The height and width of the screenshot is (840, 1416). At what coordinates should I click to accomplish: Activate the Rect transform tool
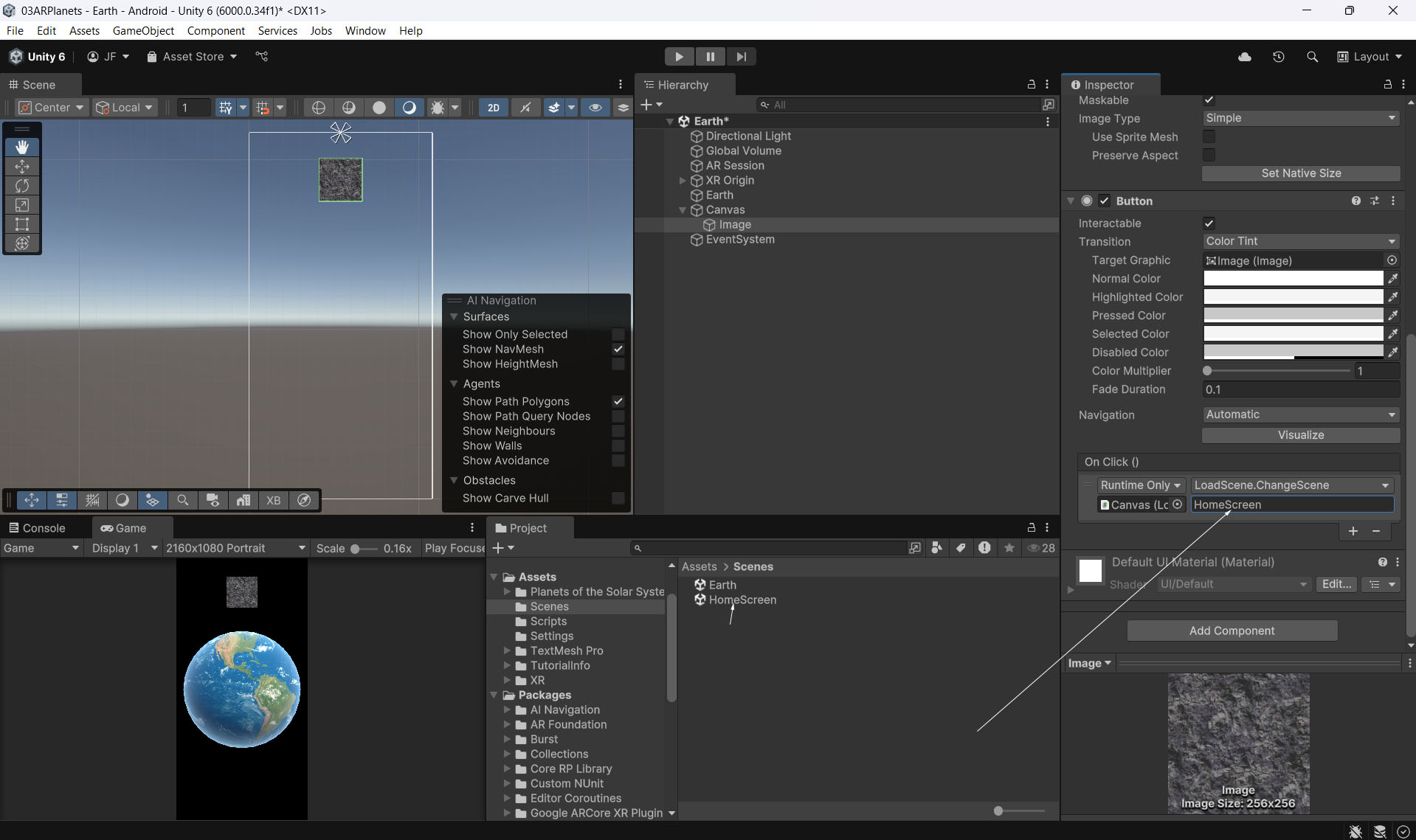tap(22, 224)
